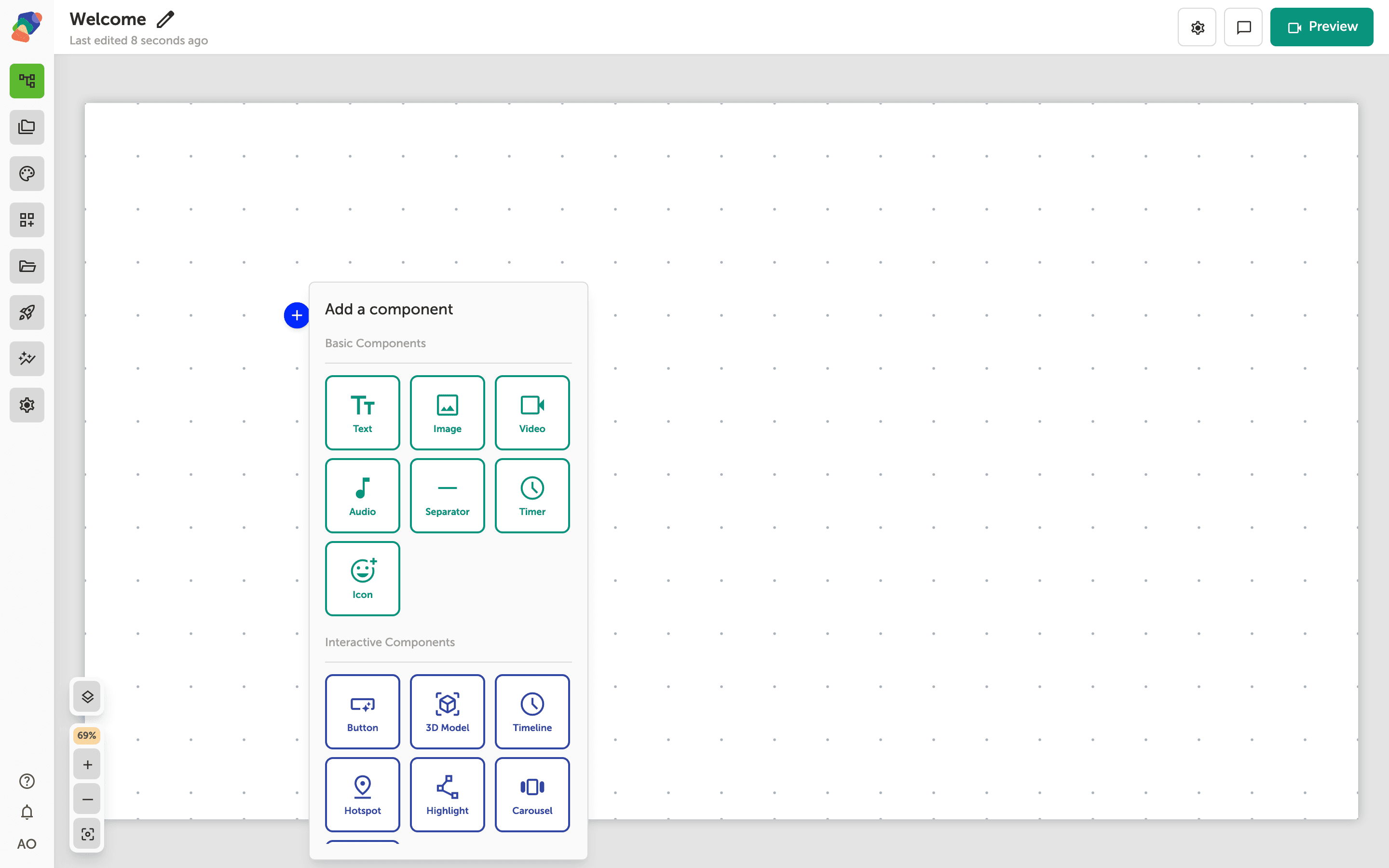Open the pages stack icon in sidebar
This screenshot has height=868, width=1389.
(x=27, y=127)
